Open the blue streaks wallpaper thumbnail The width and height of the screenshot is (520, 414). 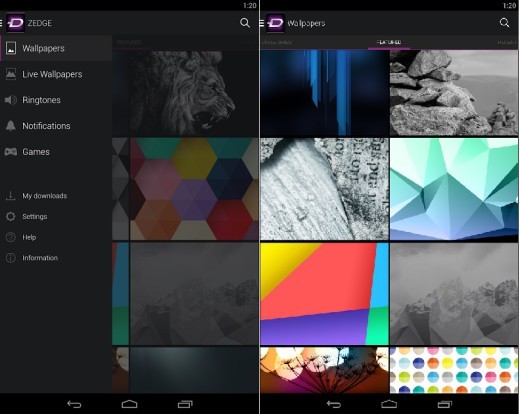[324, 93]
